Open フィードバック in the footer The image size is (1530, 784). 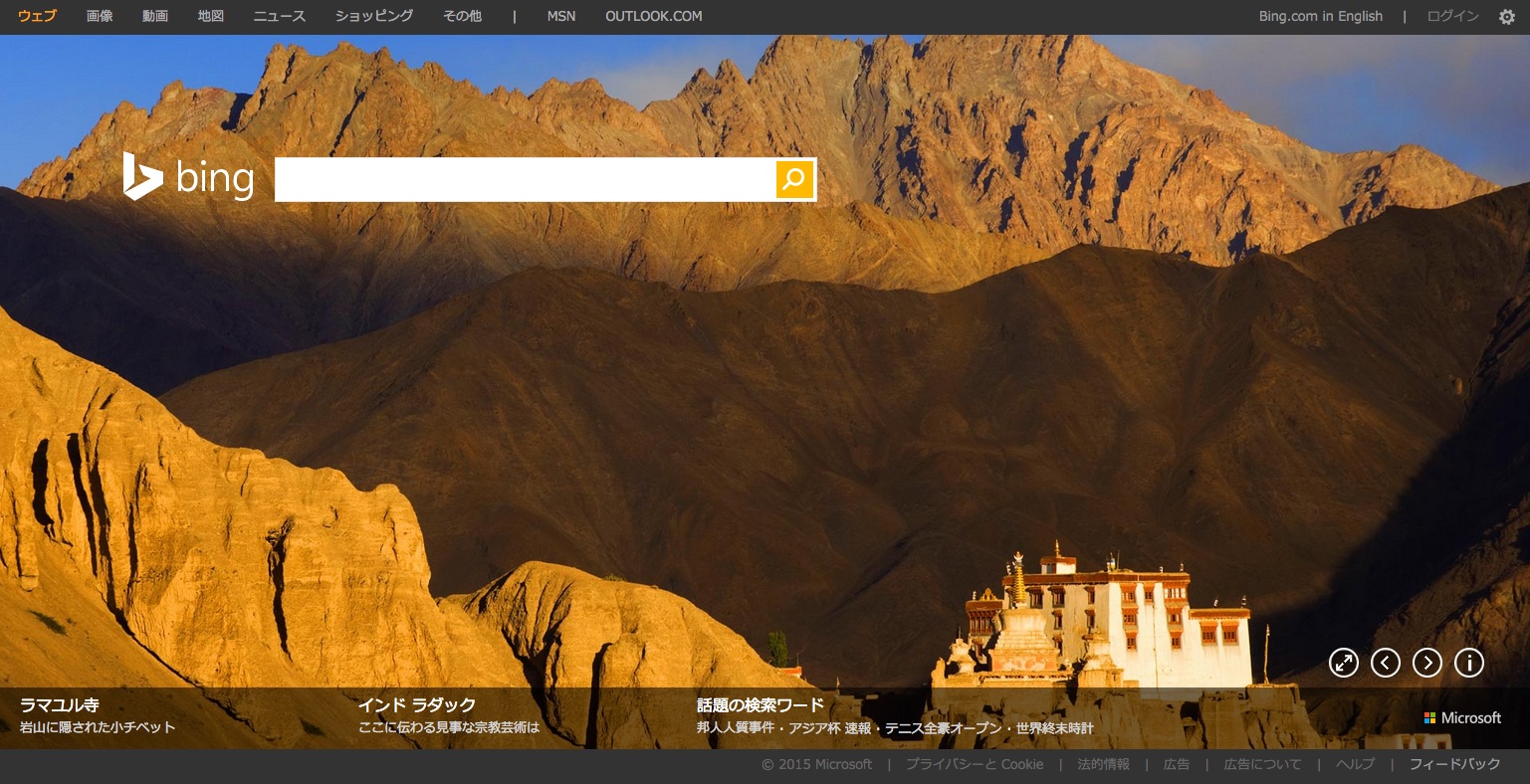pos(1454,764)
